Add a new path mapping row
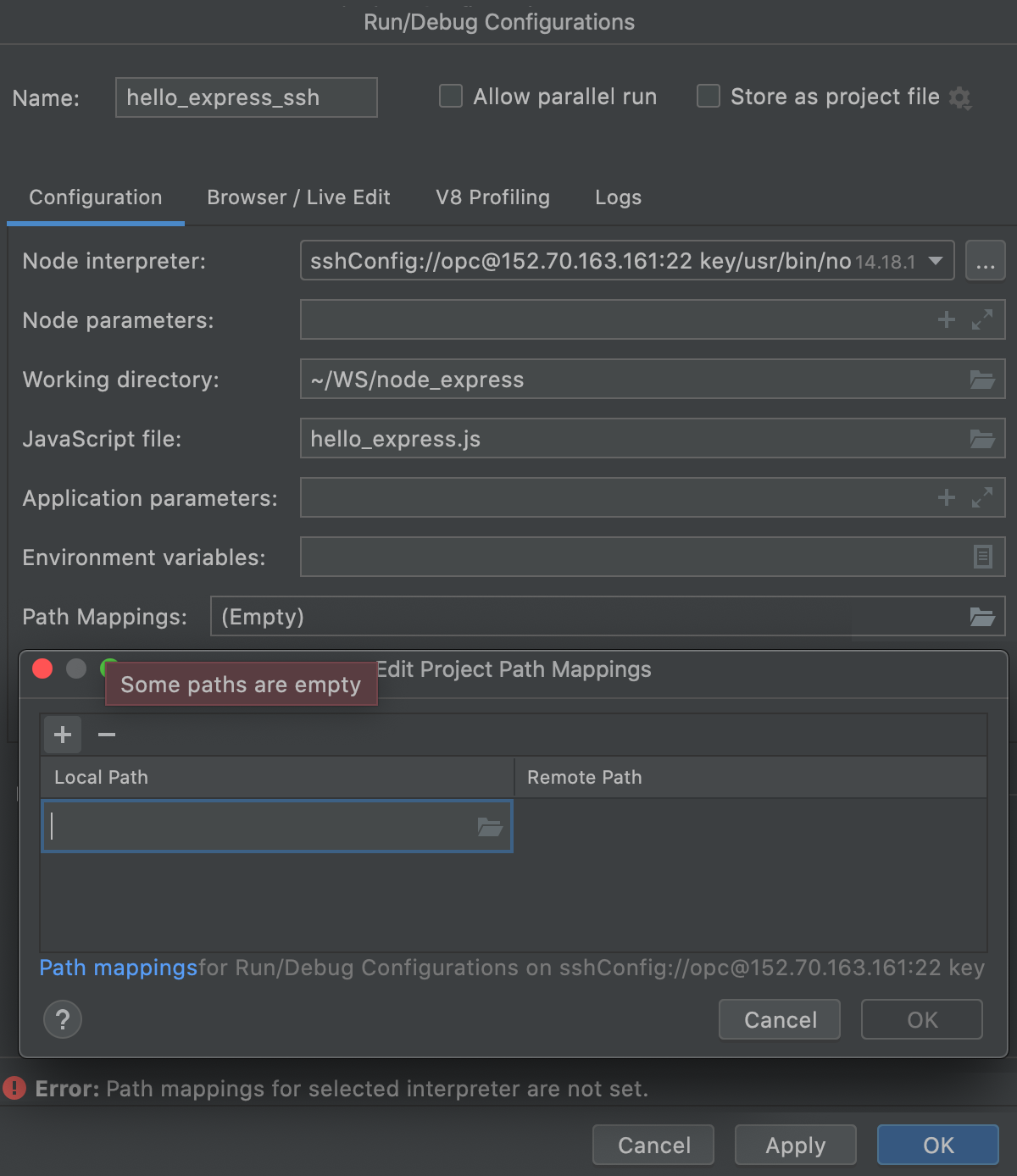Screen dimensions: 1017x1176 pyautogui.click(x=63, y=735)
